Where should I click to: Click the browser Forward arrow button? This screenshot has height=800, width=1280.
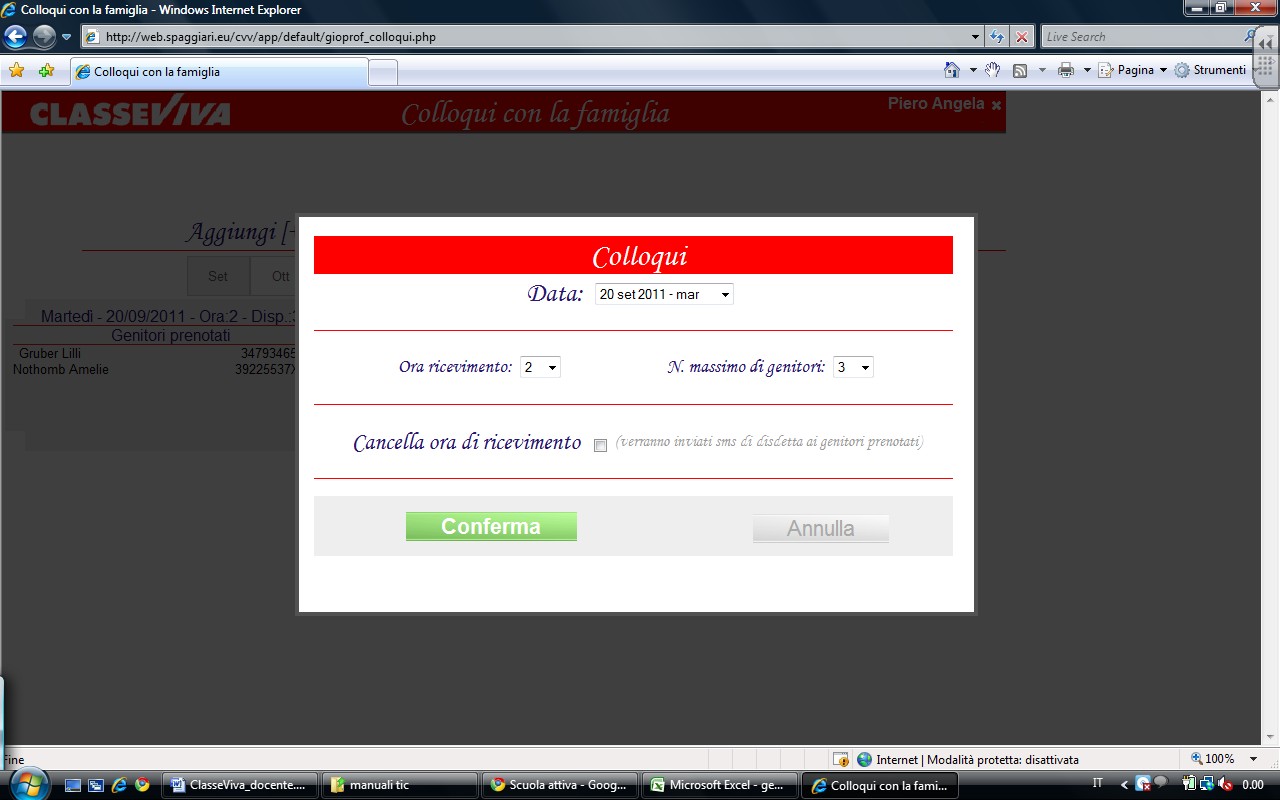click(44, 37)
